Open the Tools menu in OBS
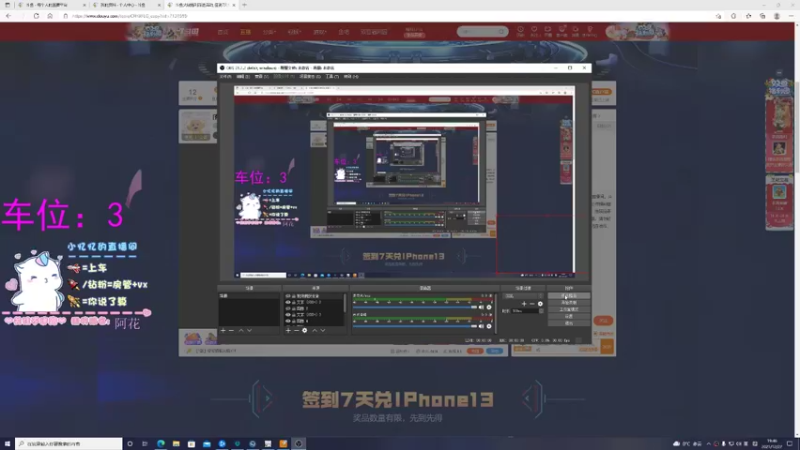This screenshot has height=450, width=800. point(333,77)
